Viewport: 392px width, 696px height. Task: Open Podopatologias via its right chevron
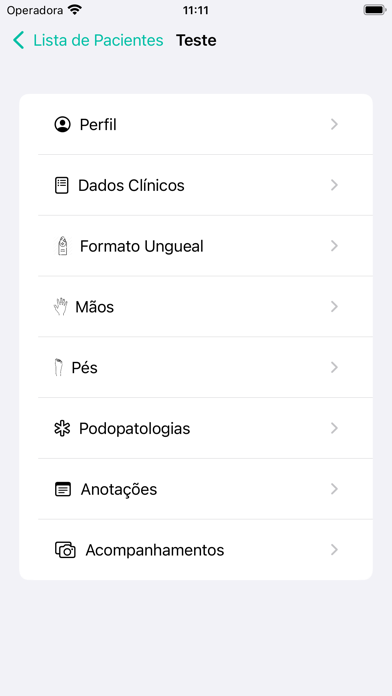tap(334, 428)
